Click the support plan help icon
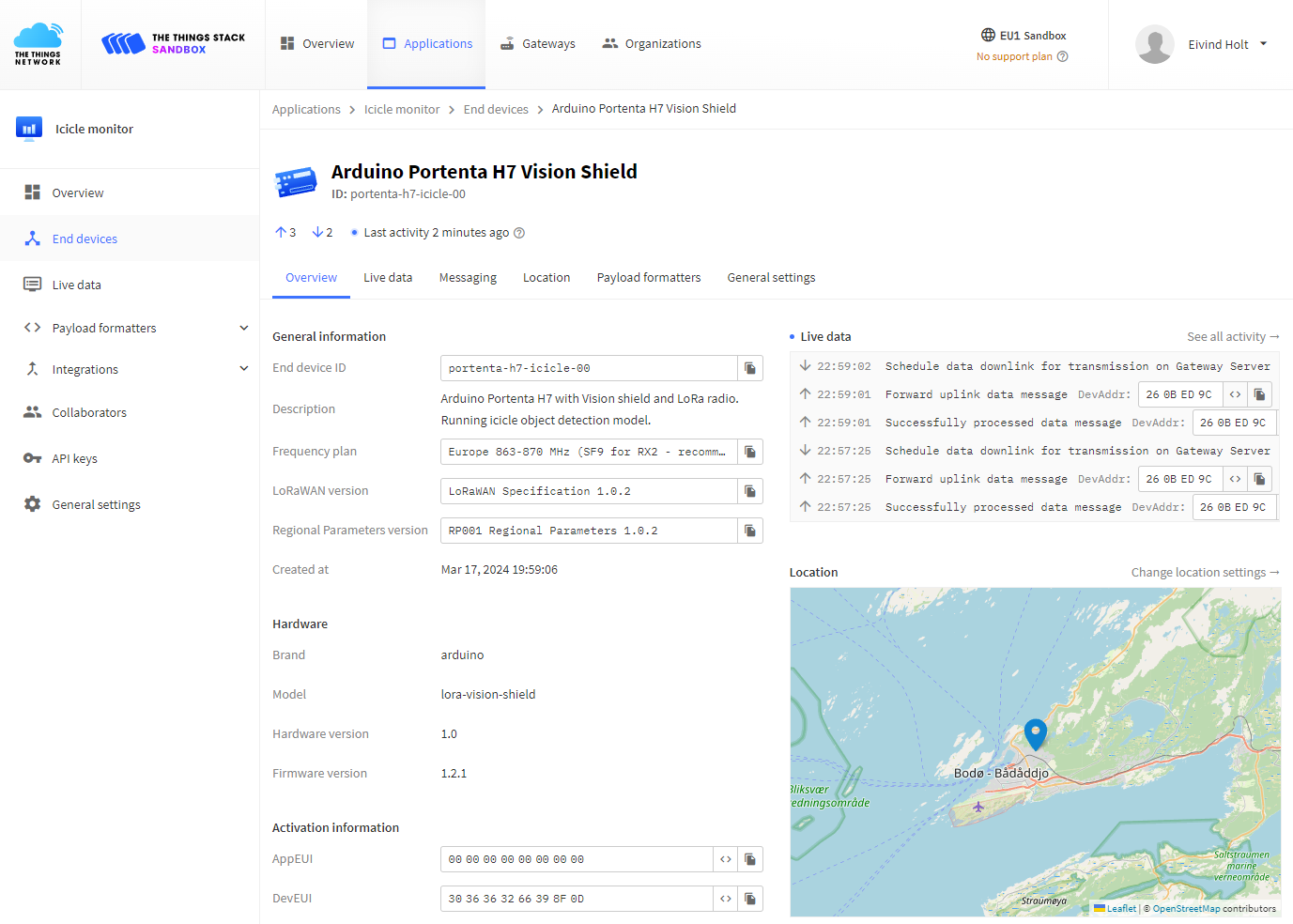 pos(1063,56)
